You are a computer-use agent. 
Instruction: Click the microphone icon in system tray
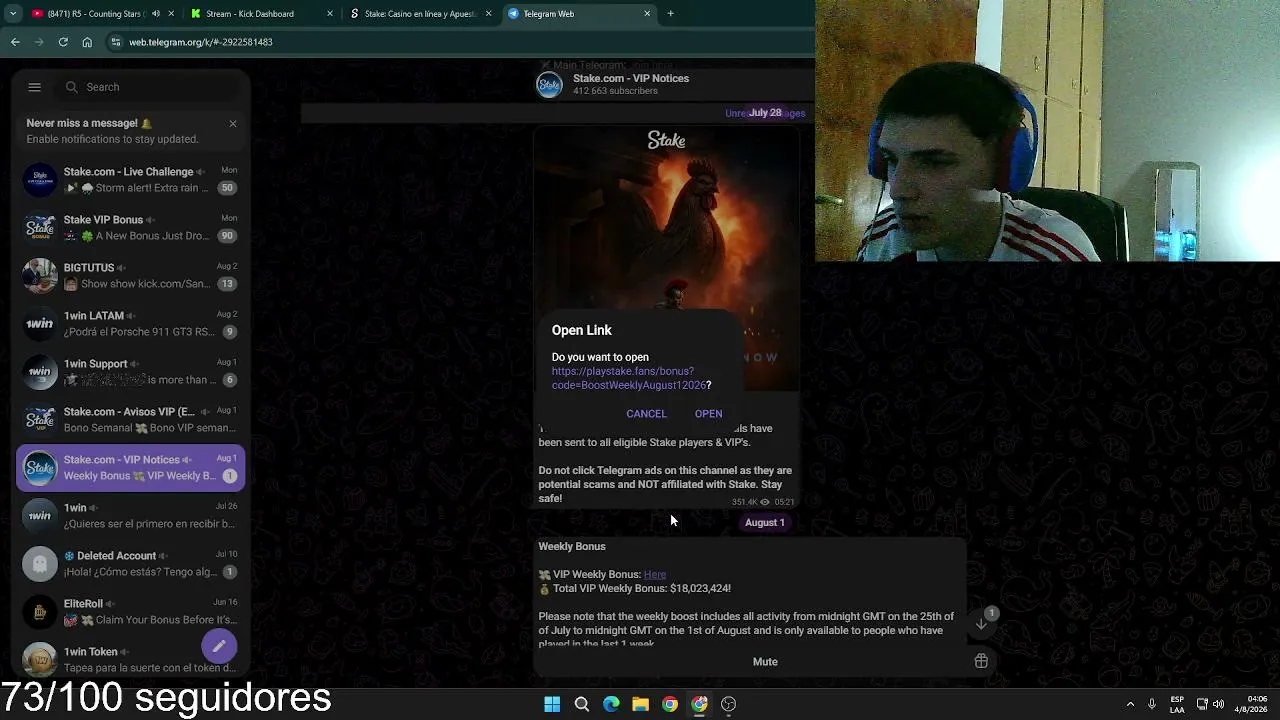[x=1152, y=704]
